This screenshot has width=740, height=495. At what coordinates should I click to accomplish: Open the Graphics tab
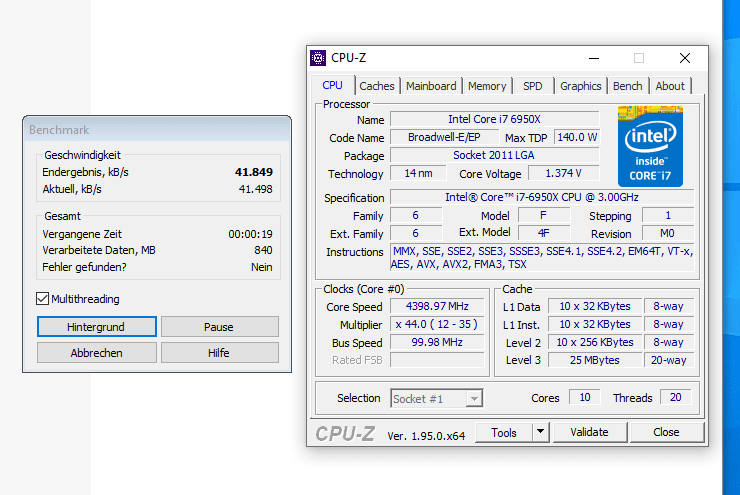580,86
